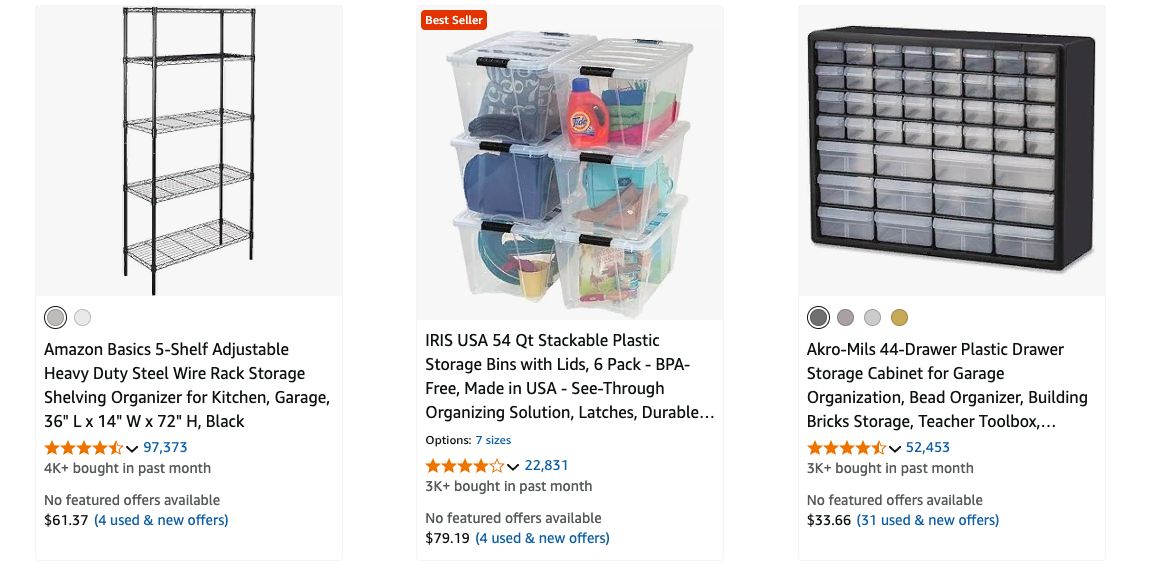Open the 97,373 reviews link

165,448
